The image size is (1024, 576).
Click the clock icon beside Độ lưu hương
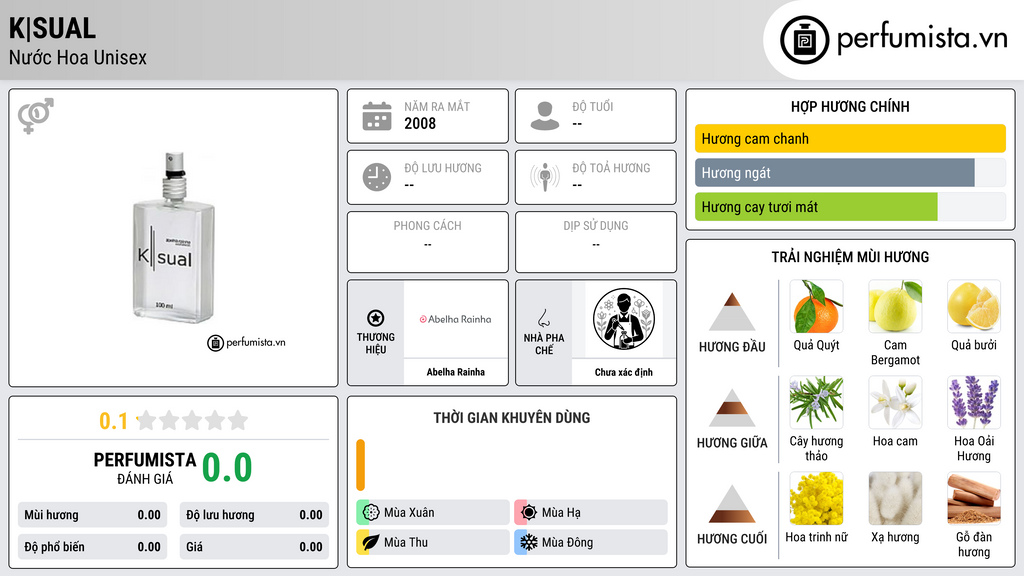click(x=377, y=177)
